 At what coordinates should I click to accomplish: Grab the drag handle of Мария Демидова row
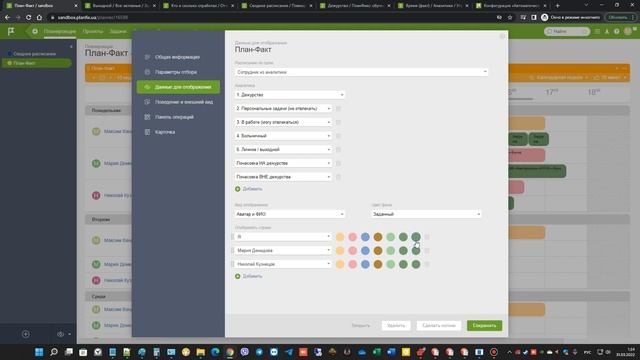[x=233, y=251]
